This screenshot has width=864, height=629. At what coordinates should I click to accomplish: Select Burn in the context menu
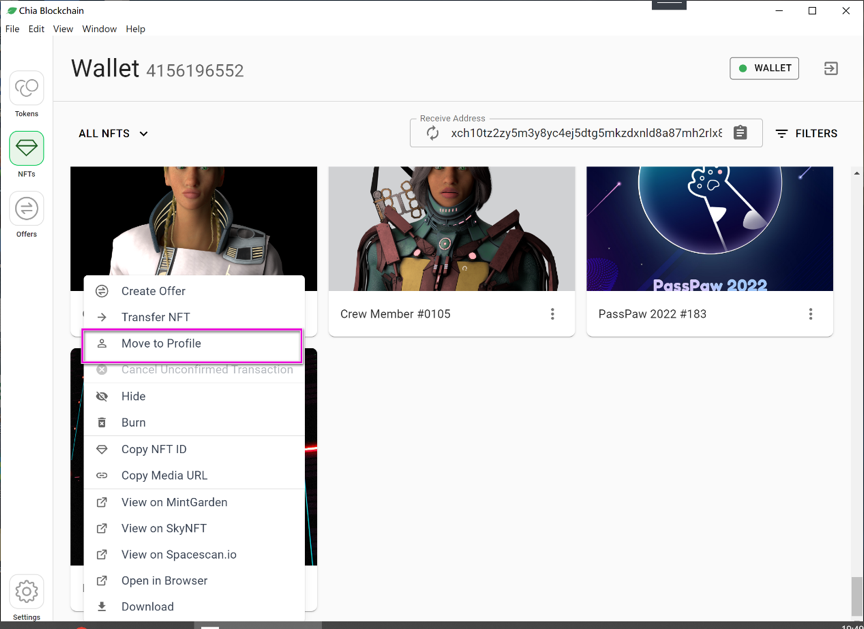(x=194, y=422)
